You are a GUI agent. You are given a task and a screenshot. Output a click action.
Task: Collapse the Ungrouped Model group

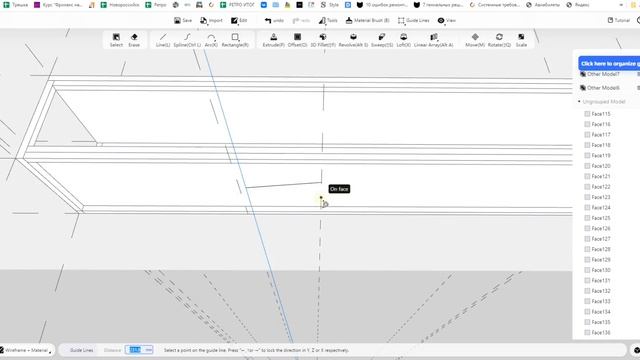(x=579, y=102)
